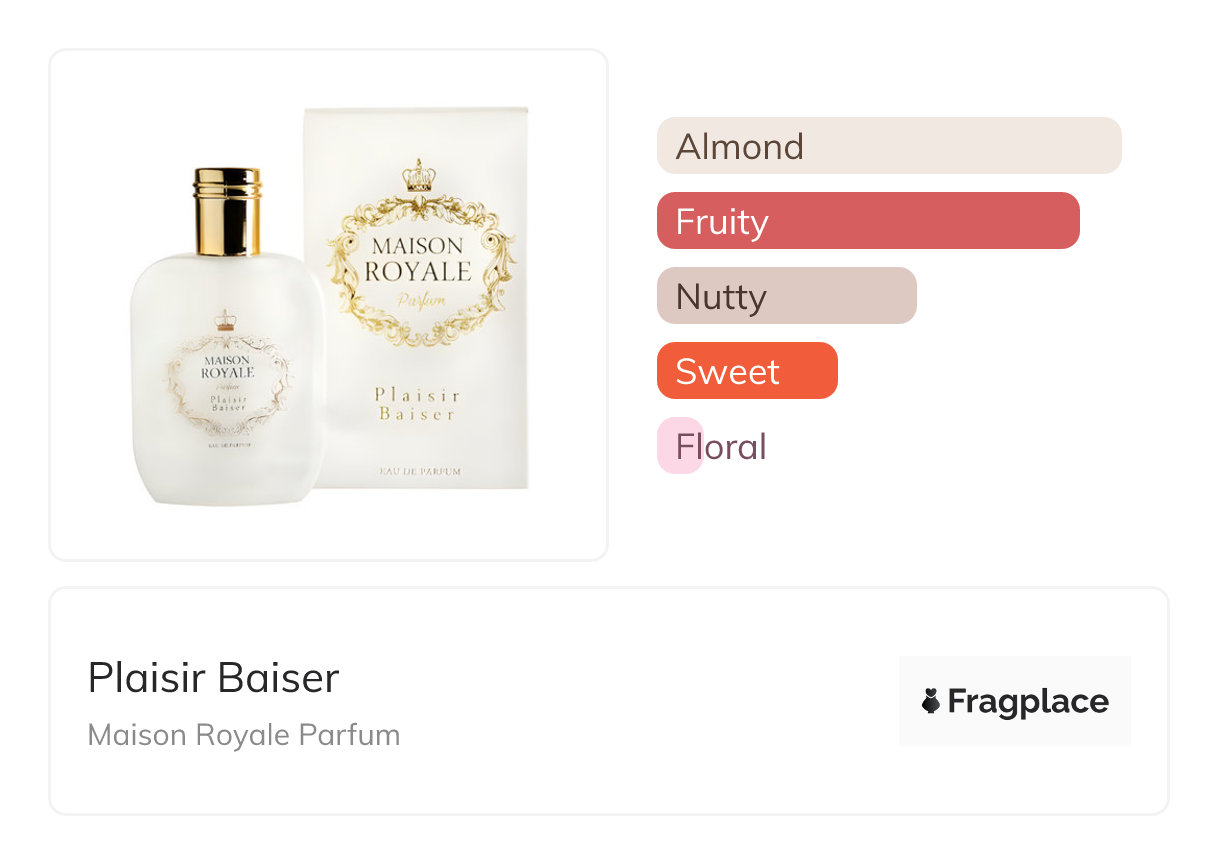1218x864 pixels.
Task: Open the Maison Royale Parfum brand link
Action: [x=244, y=735]
